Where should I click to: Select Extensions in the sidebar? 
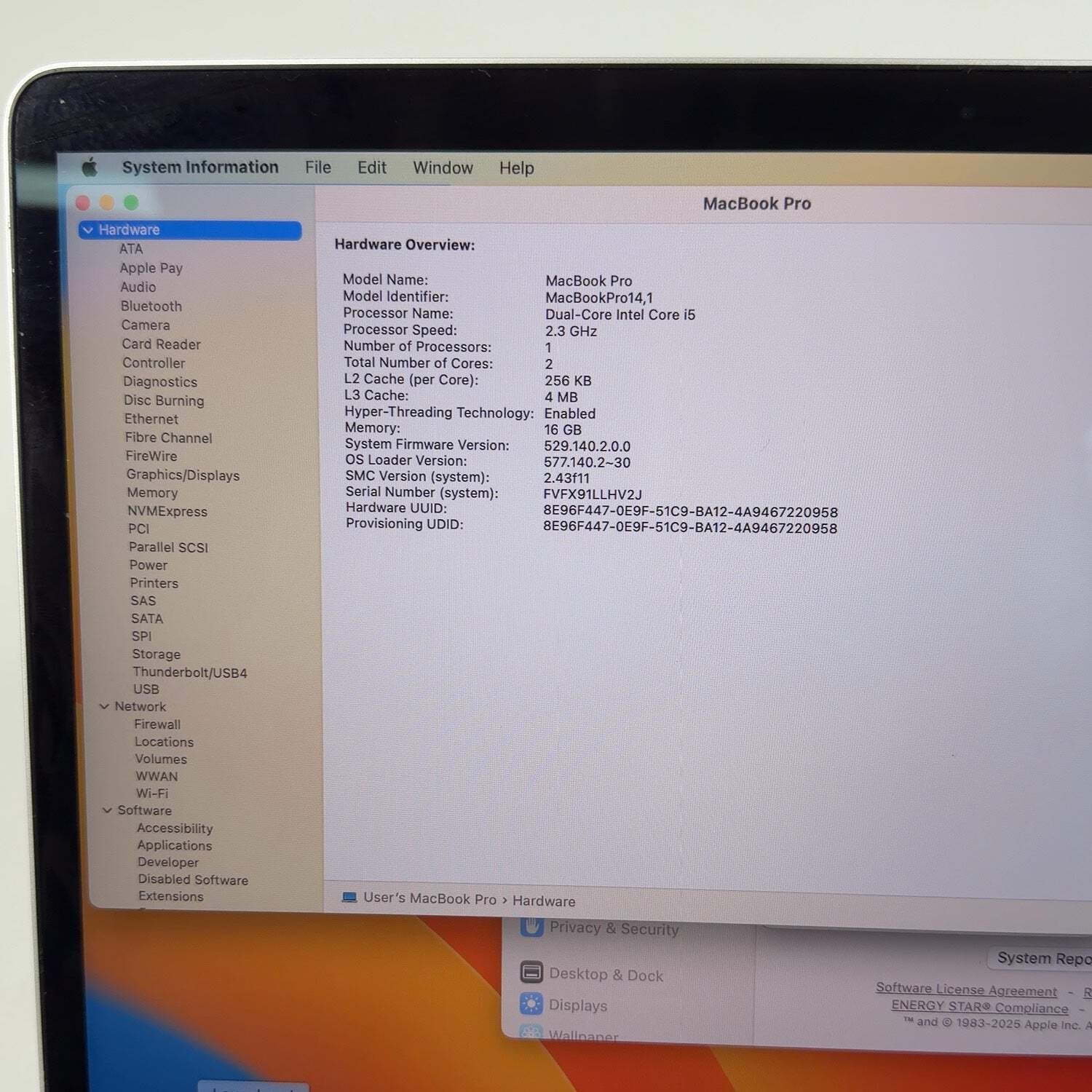171,896
